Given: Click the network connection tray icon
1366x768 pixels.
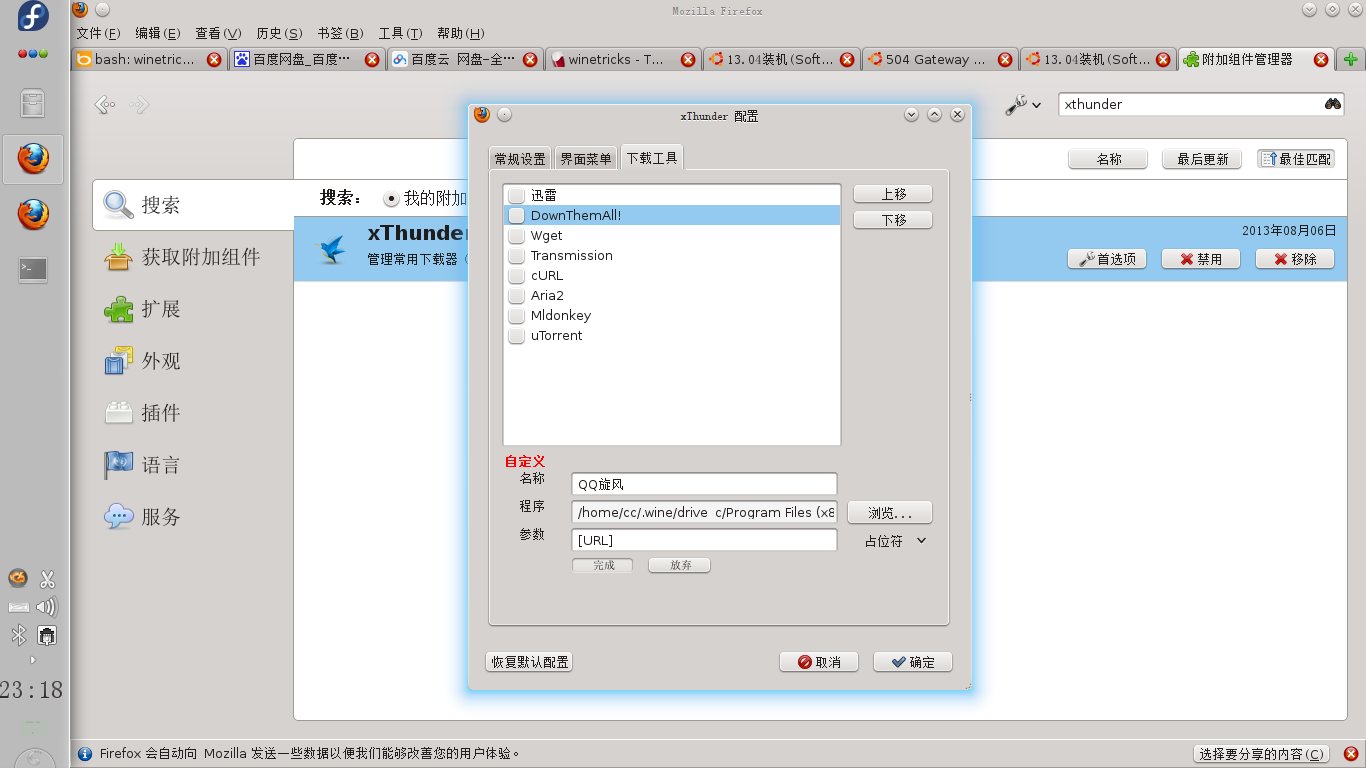Looking at the screenshot, I should tap(46, 635).
